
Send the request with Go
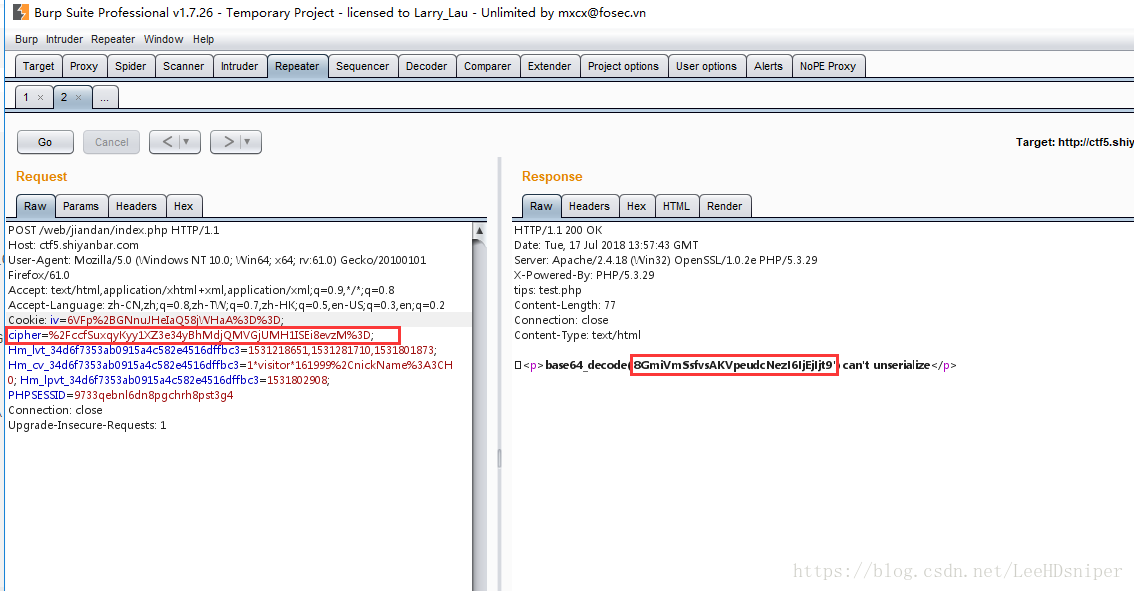(45, 142)
